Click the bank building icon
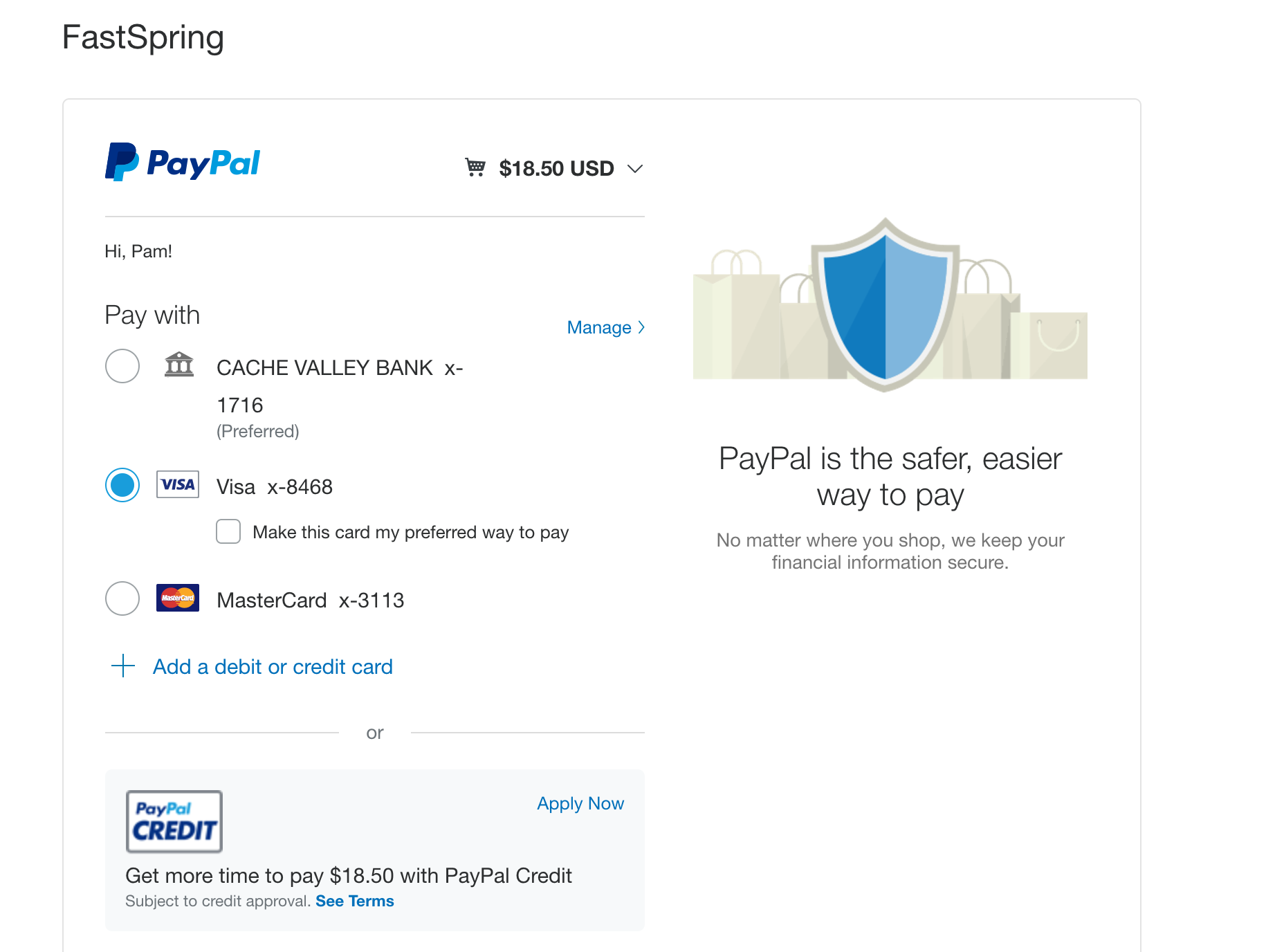This screenshot has width=1266, height=952. pos(179,364)
